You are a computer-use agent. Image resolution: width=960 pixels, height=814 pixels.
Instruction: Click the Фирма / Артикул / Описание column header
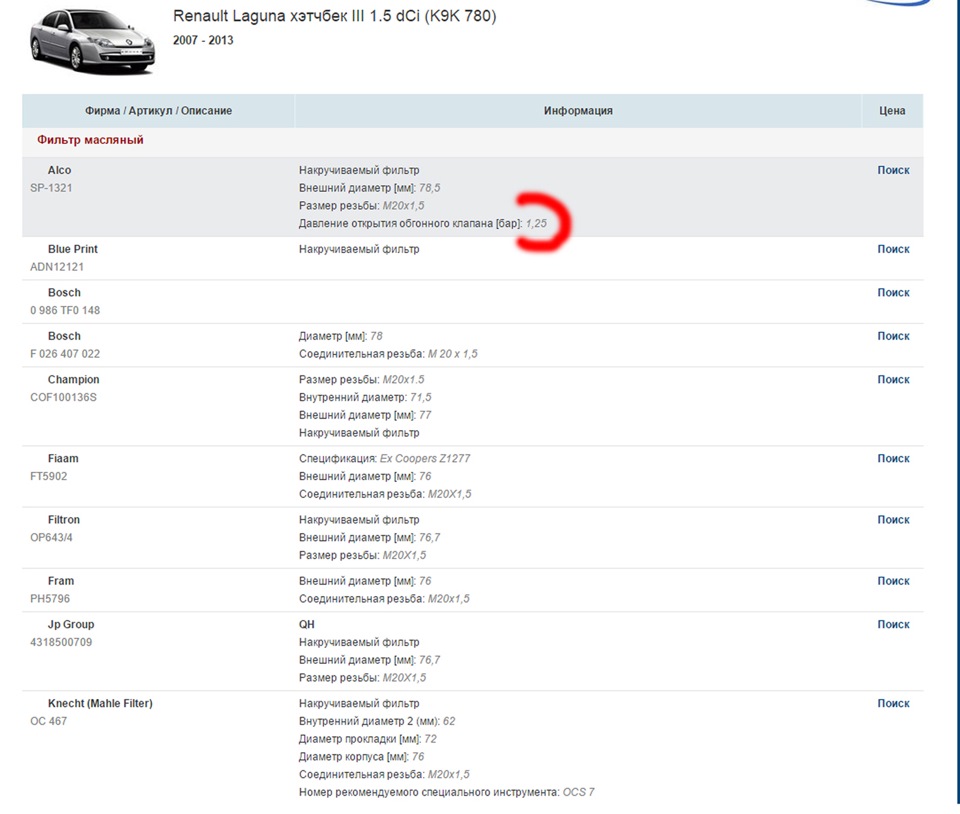point(159,111)
